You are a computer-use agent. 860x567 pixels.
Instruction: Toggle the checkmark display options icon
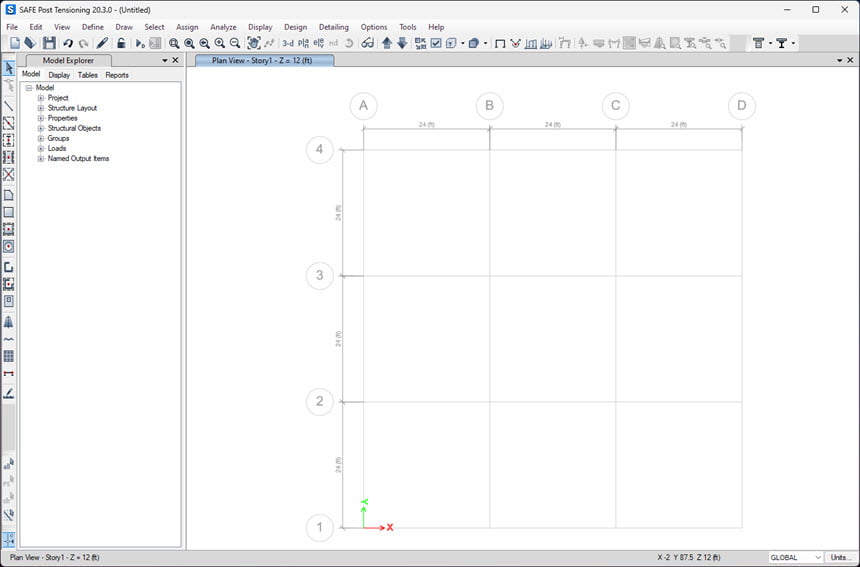[436, 43]
